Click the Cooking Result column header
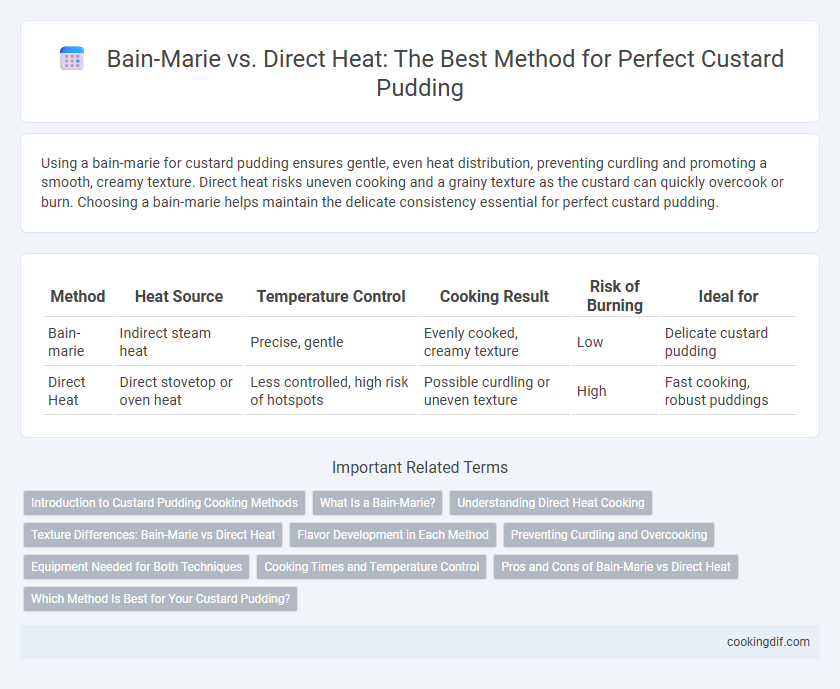 click(494, 296)
